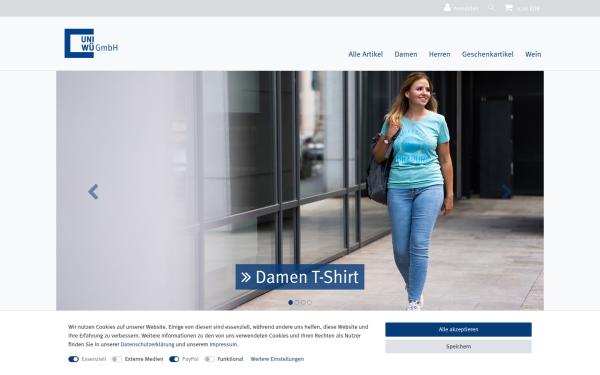
Task: Click the user account icon
Action: click(x=447, y=7)
